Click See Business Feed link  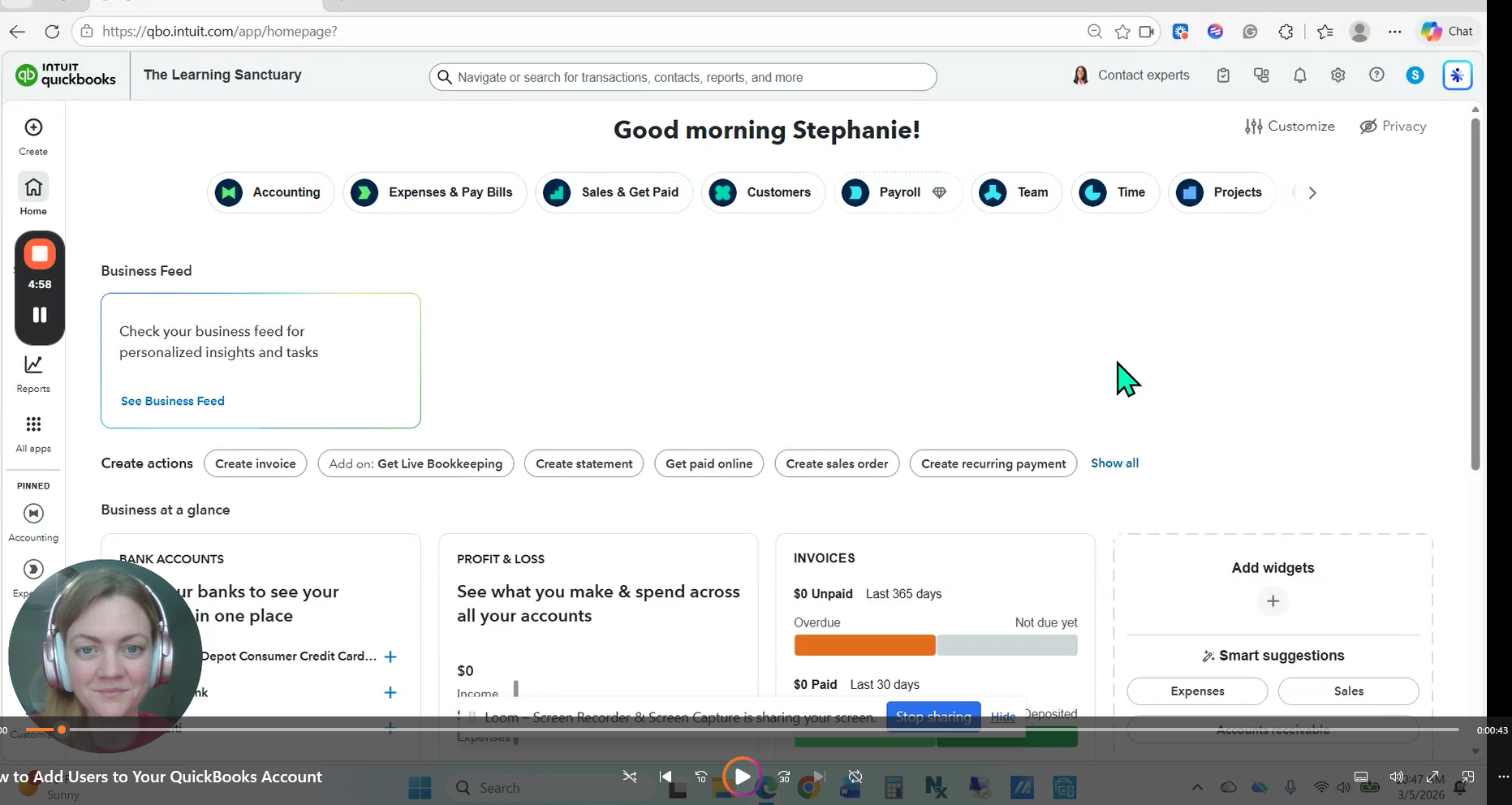click(x=173, y=401)
